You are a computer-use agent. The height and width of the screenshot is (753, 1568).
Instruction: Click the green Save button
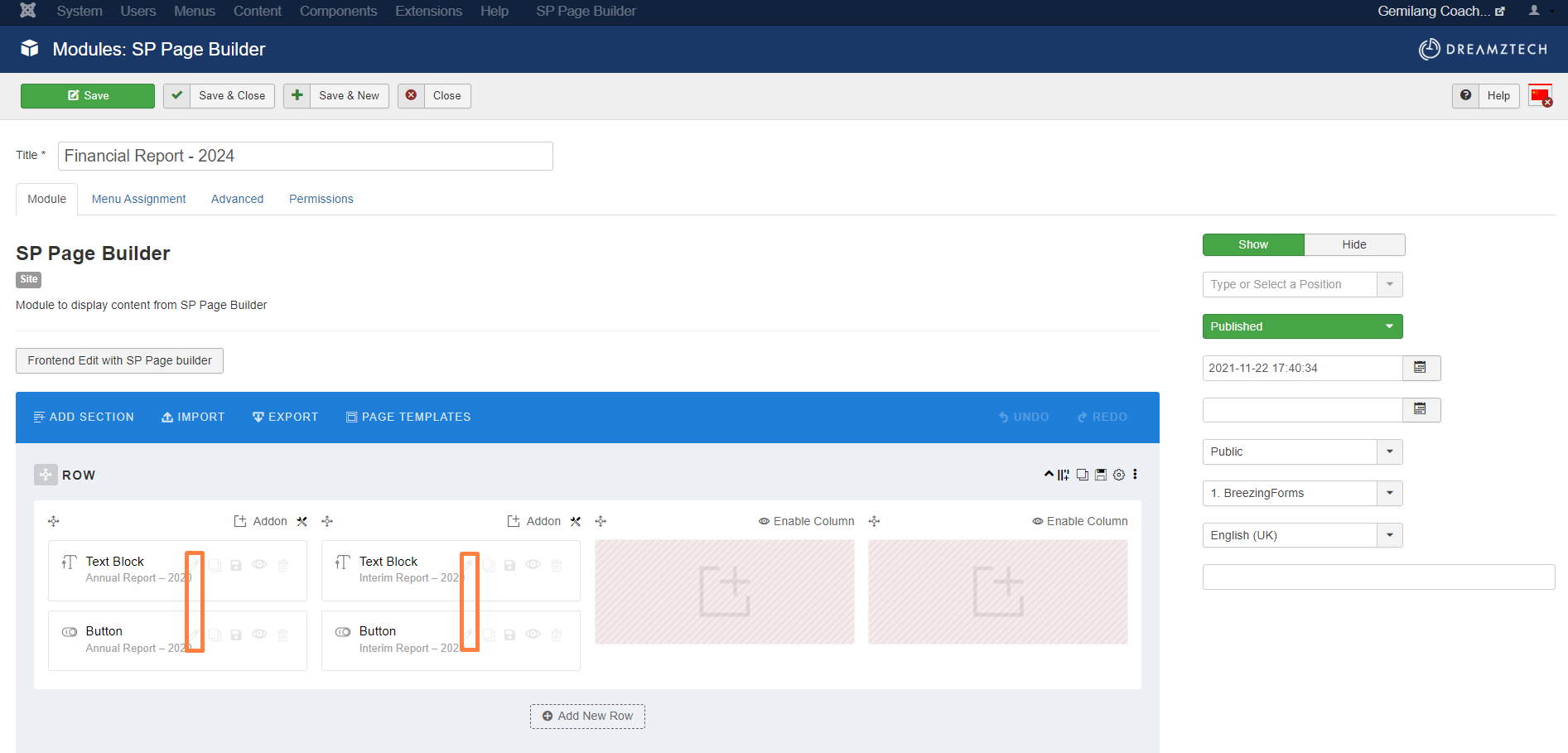(88, 95)
